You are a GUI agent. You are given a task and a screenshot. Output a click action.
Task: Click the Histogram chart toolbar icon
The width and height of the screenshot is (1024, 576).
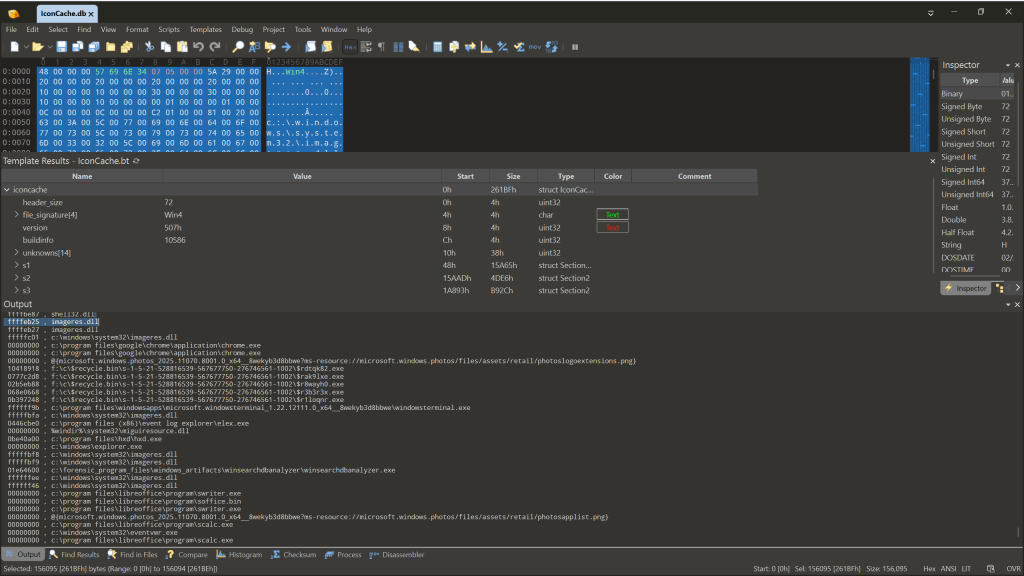[486, 47]
